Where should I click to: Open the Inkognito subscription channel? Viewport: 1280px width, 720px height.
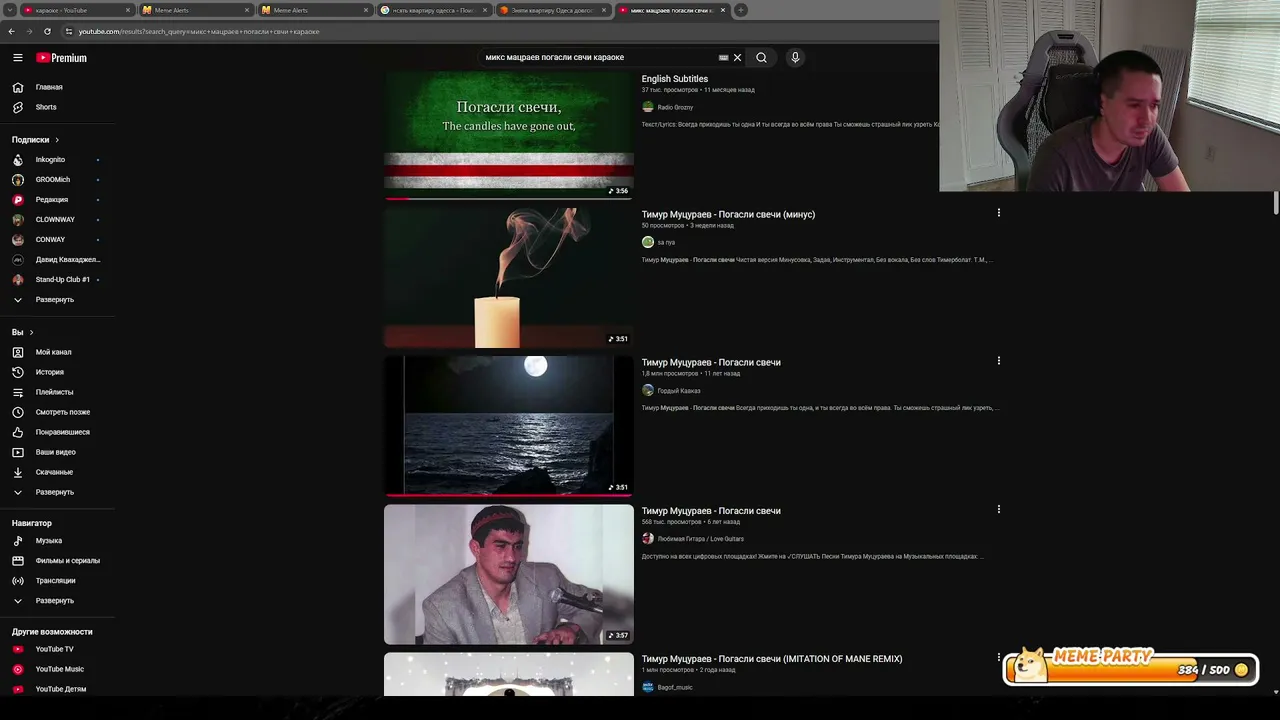[x=57, y=160]
